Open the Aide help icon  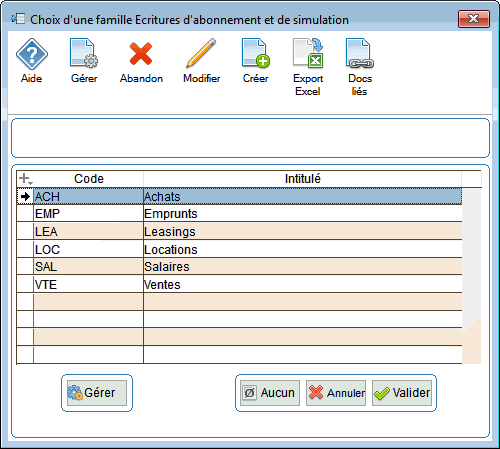tap(32, 54)
